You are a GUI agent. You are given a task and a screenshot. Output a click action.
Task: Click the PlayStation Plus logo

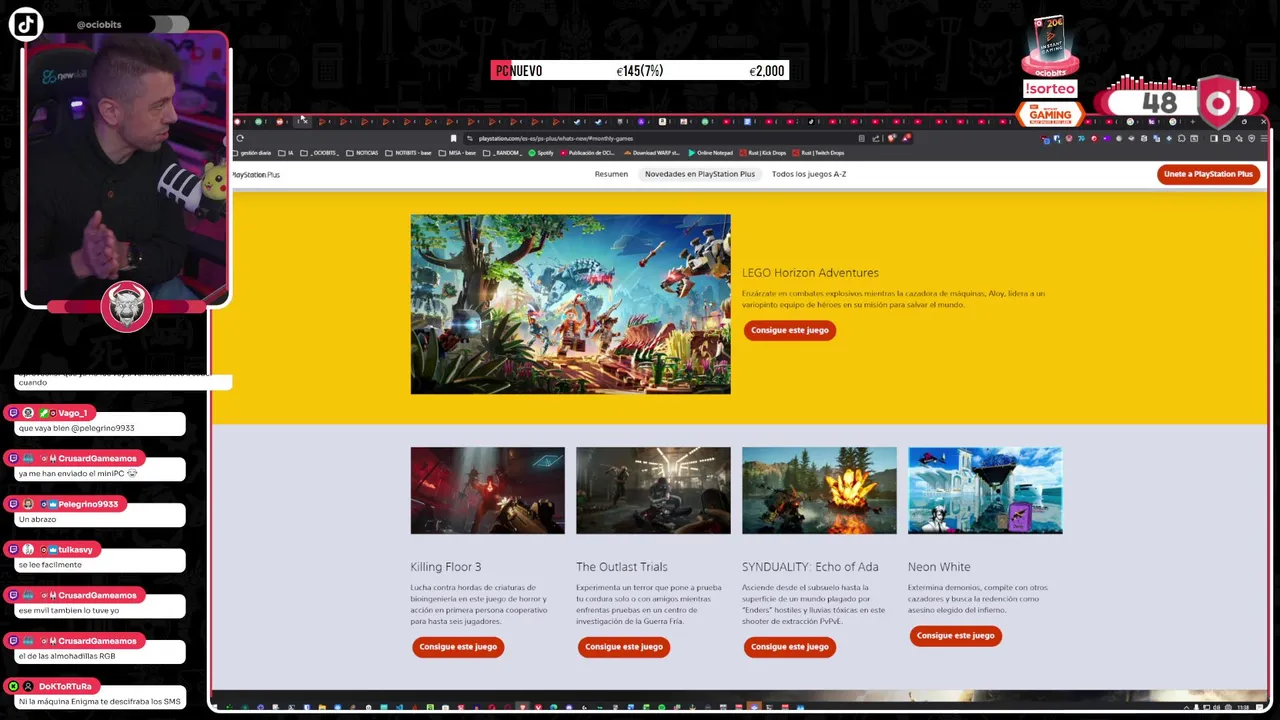click(256, 174)
